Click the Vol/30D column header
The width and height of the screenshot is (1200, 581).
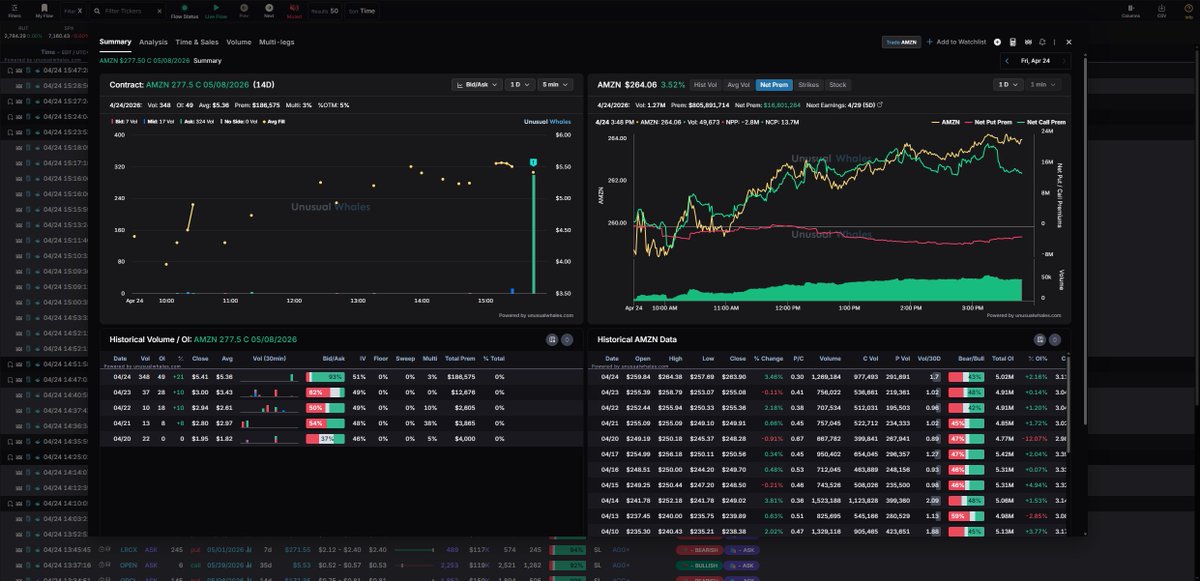pos(929,358)
